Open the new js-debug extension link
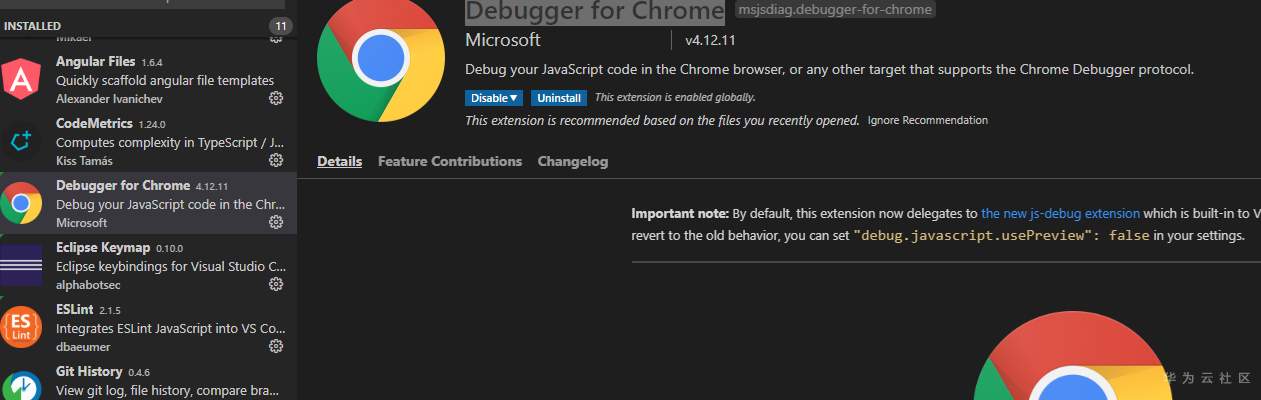Viewport: 1261px width, 400px height. click(x=1060, y=213)
